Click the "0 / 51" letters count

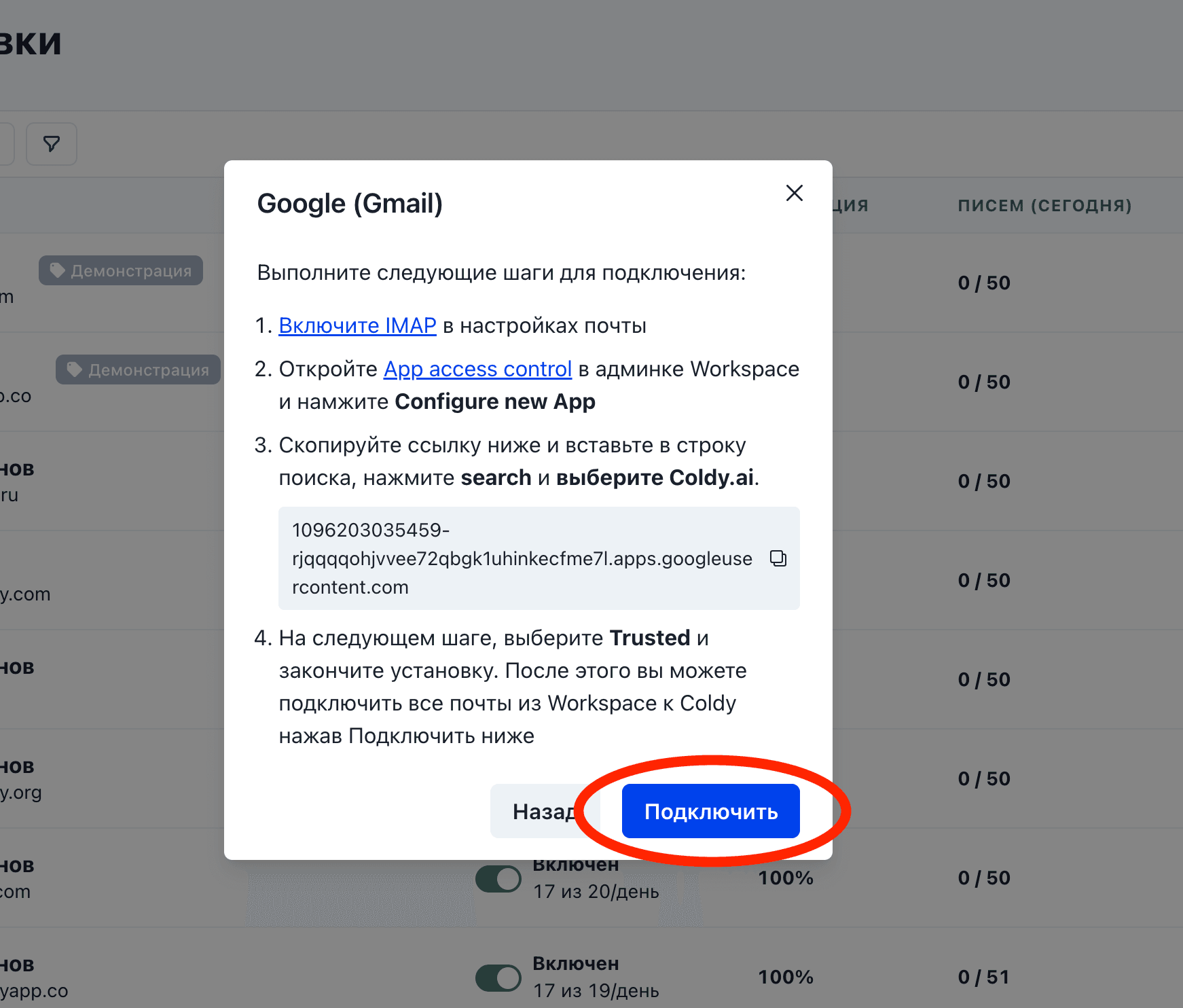click(983, 977)
